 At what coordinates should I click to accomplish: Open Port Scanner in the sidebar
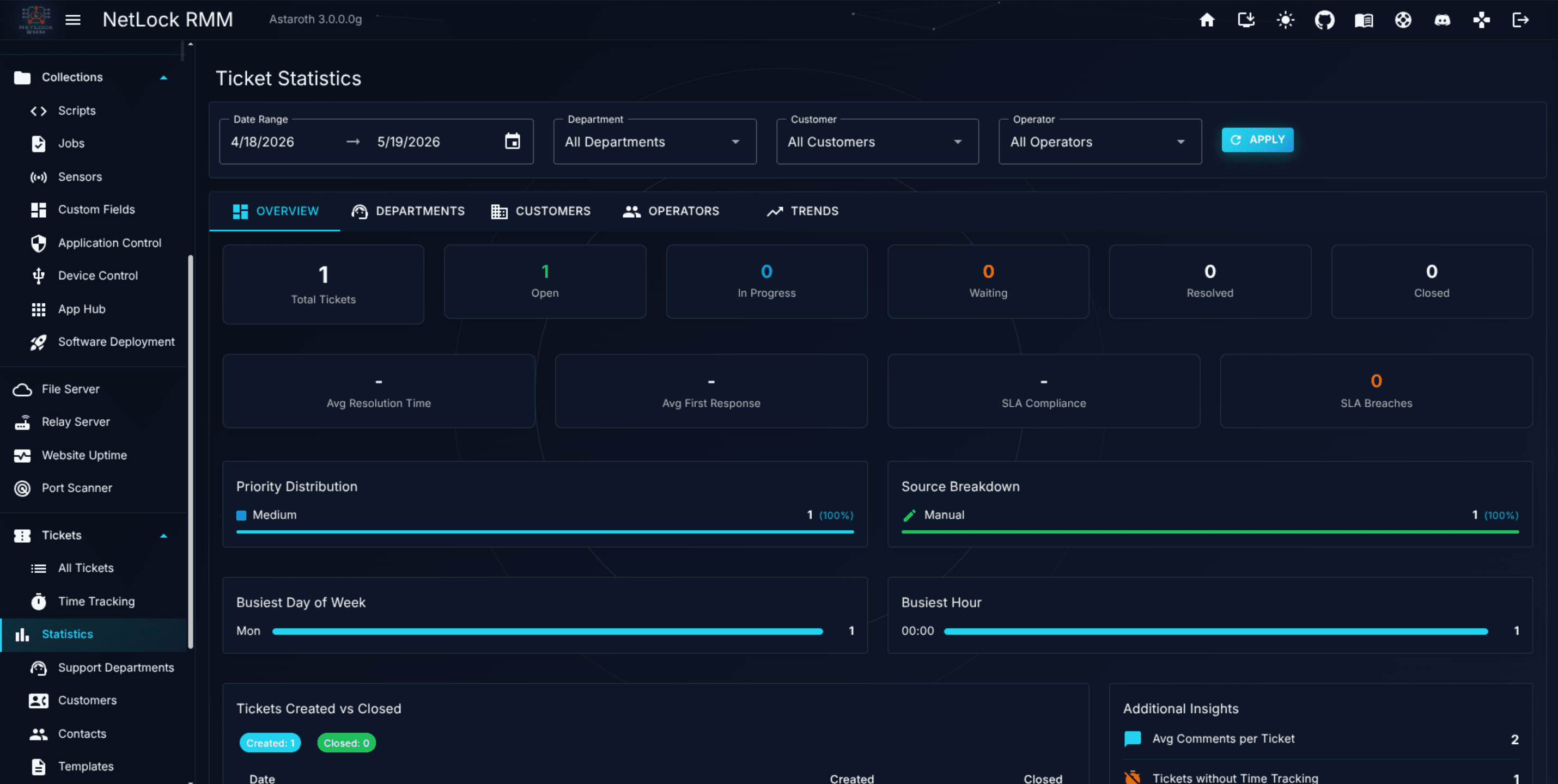[x=94, y=487]
